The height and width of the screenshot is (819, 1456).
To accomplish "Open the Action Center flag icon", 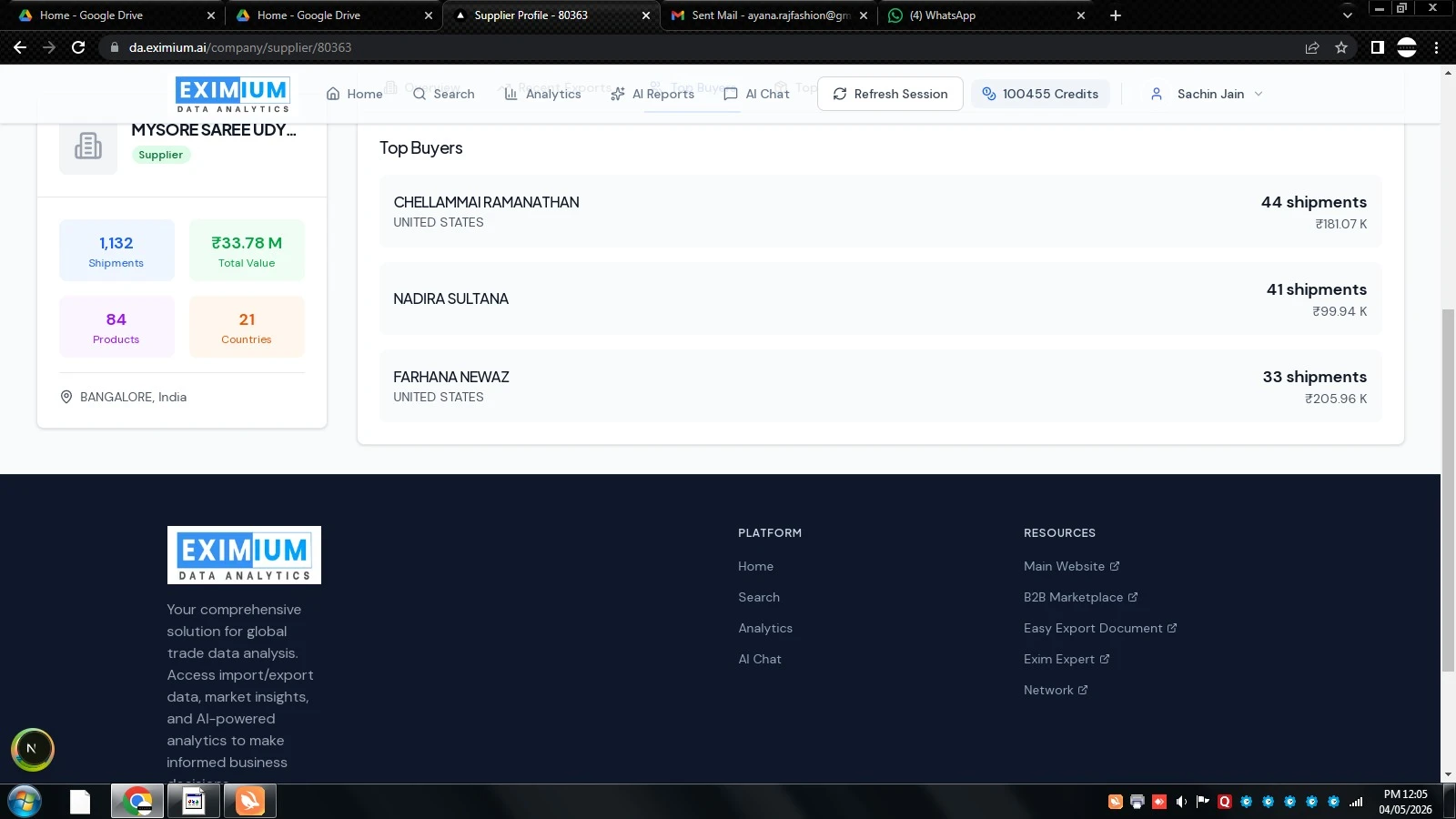I will 1203,802.
